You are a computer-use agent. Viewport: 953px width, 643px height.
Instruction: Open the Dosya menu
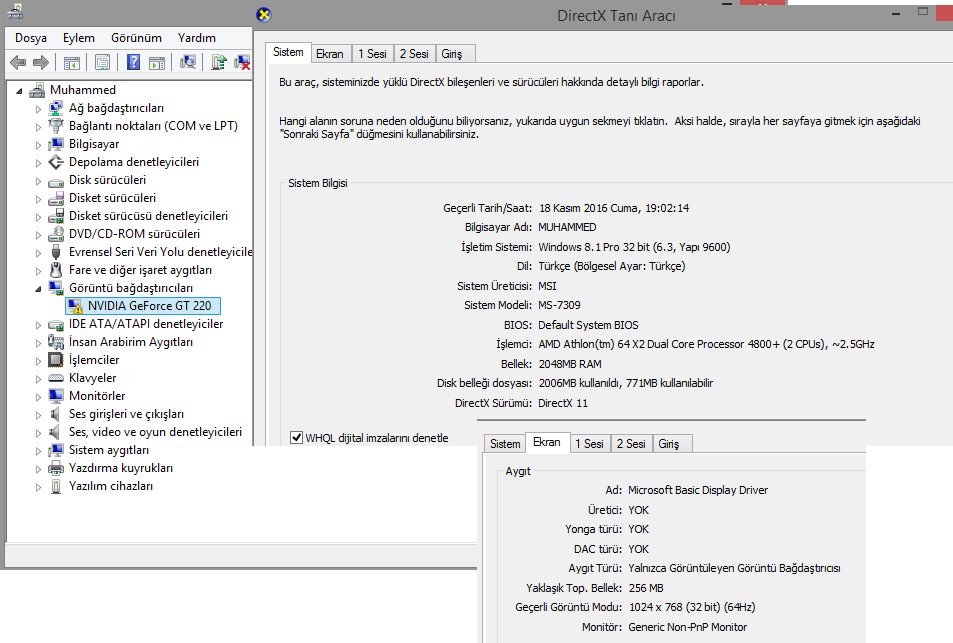31,38
